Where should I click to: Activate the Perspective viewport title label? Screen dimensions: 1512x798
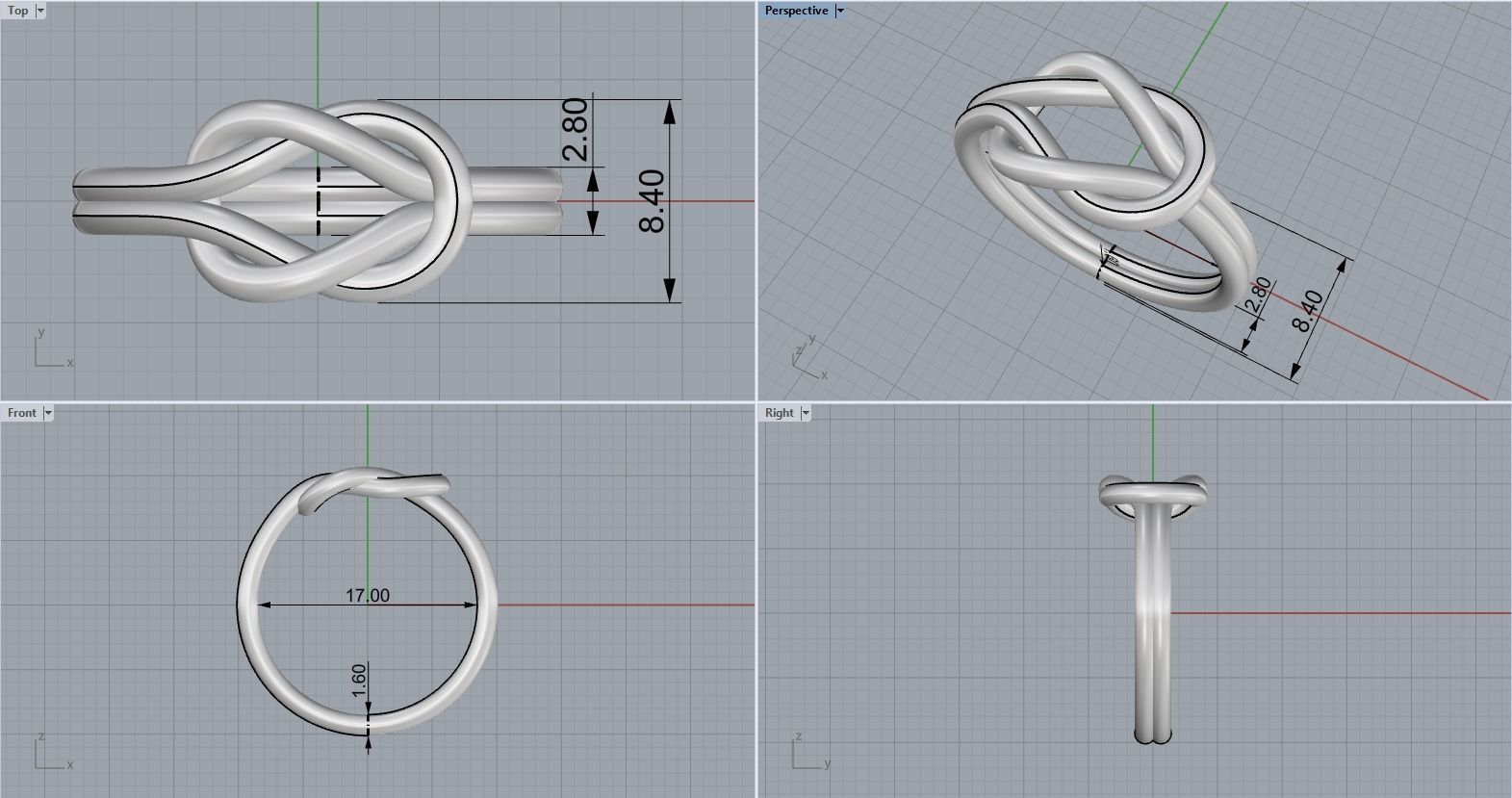796,11
